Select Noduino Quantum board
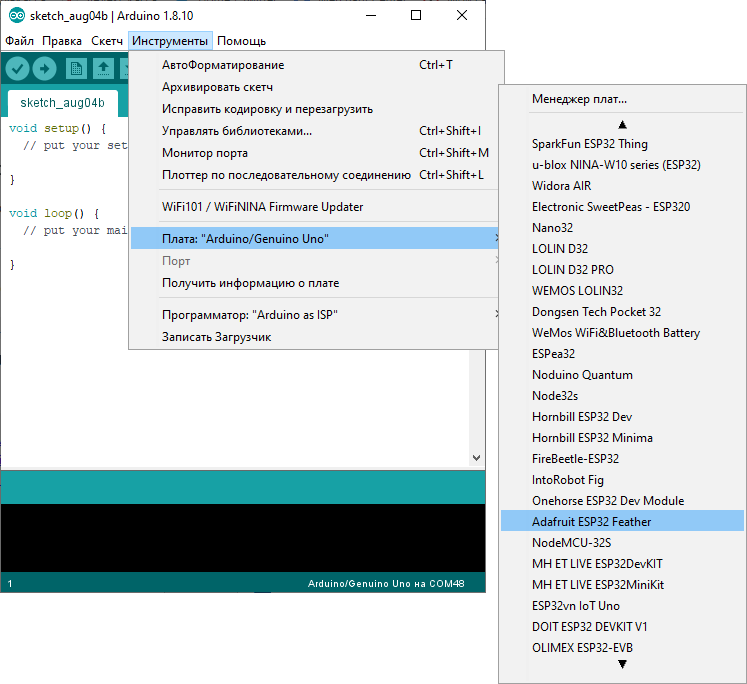Screen dimensions: 747x684 coord(622,375)
